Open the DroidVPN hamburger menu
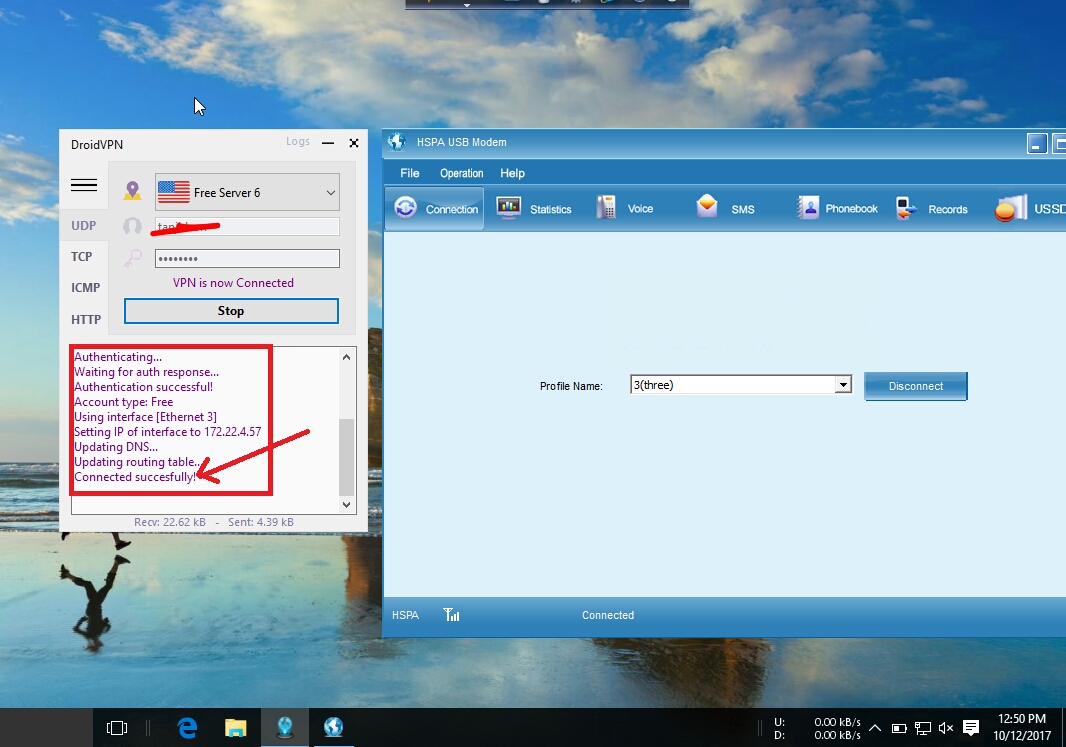1066x747 pixels. (x=84, y=185)
